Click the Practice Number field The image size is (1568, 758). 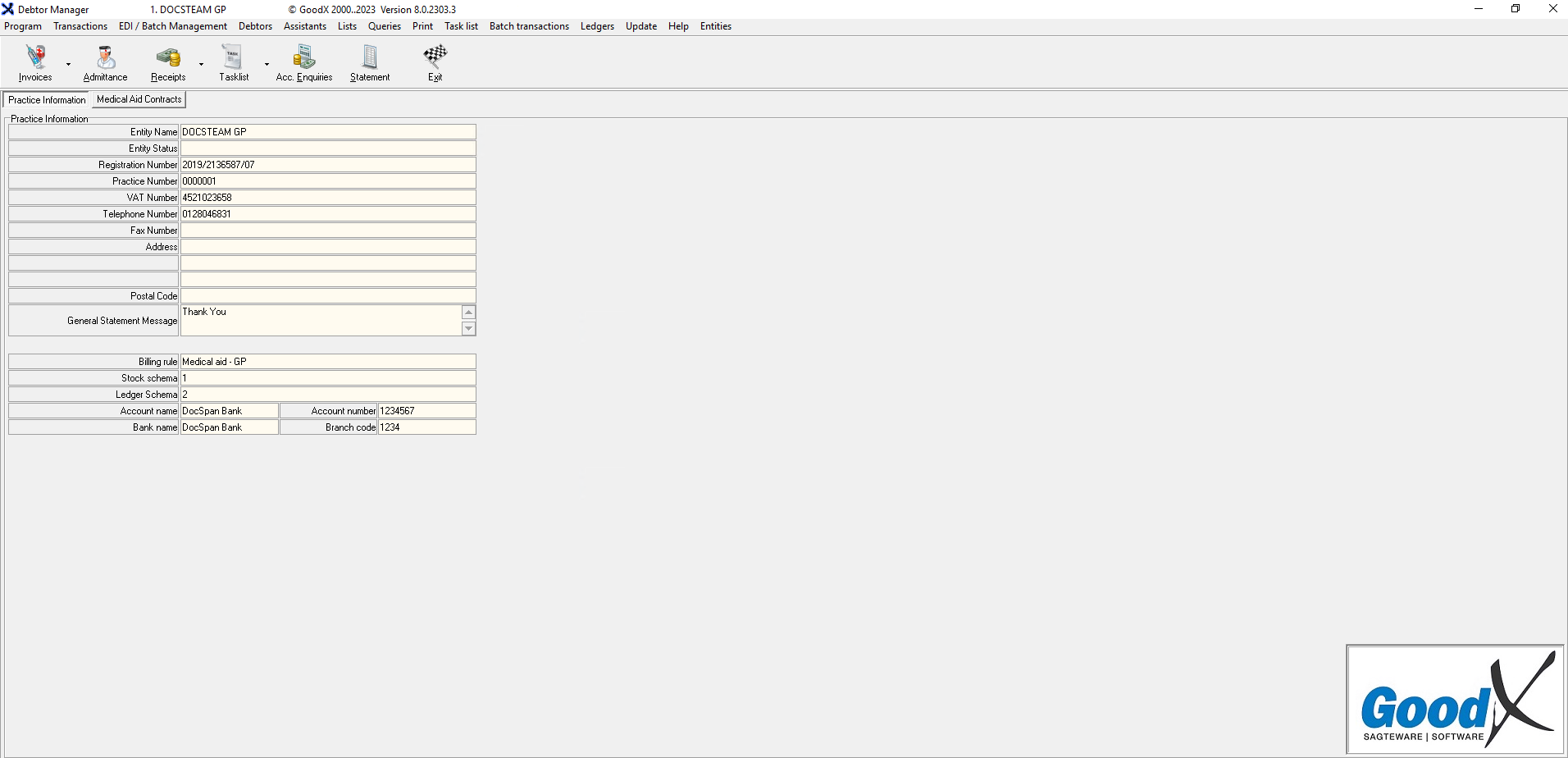[328, 181]
